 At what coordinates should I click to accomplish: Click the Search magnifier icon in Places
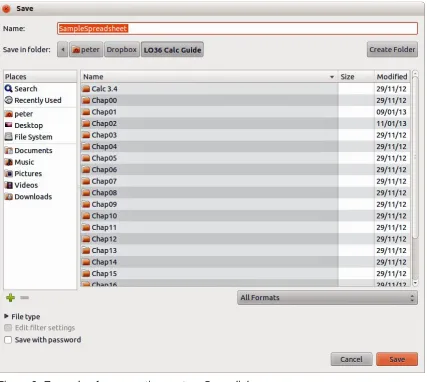(x=9, y=89)
